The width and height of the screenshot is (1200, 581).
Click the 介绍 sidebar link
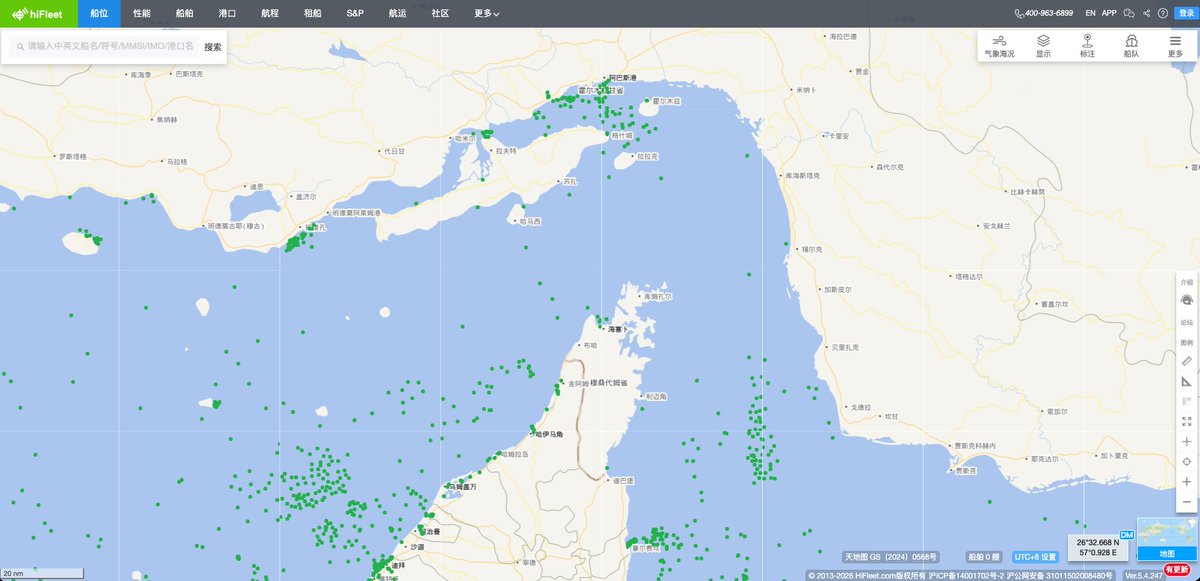pyautogui.click(x=1187, y=282)
